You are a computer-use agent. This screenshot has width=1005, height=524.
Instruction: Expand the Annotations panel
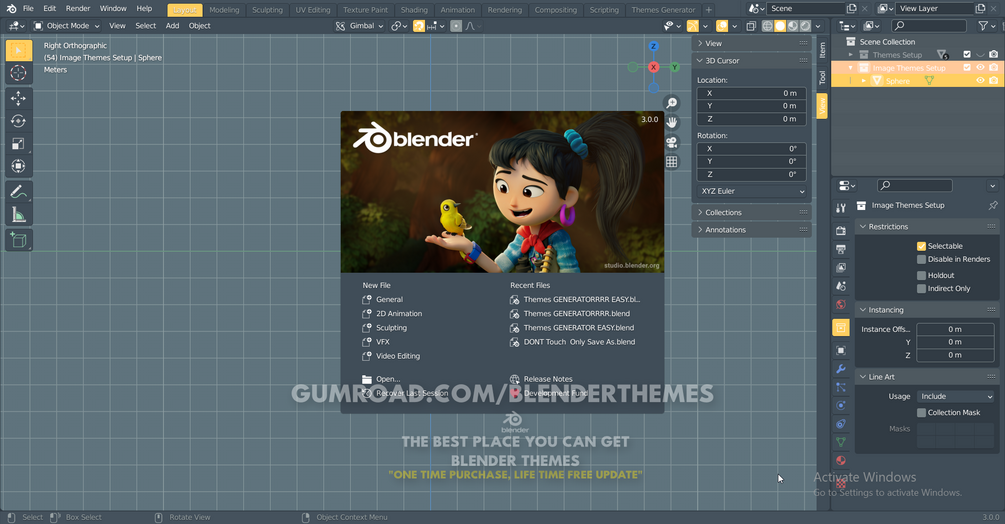point(752,230)
